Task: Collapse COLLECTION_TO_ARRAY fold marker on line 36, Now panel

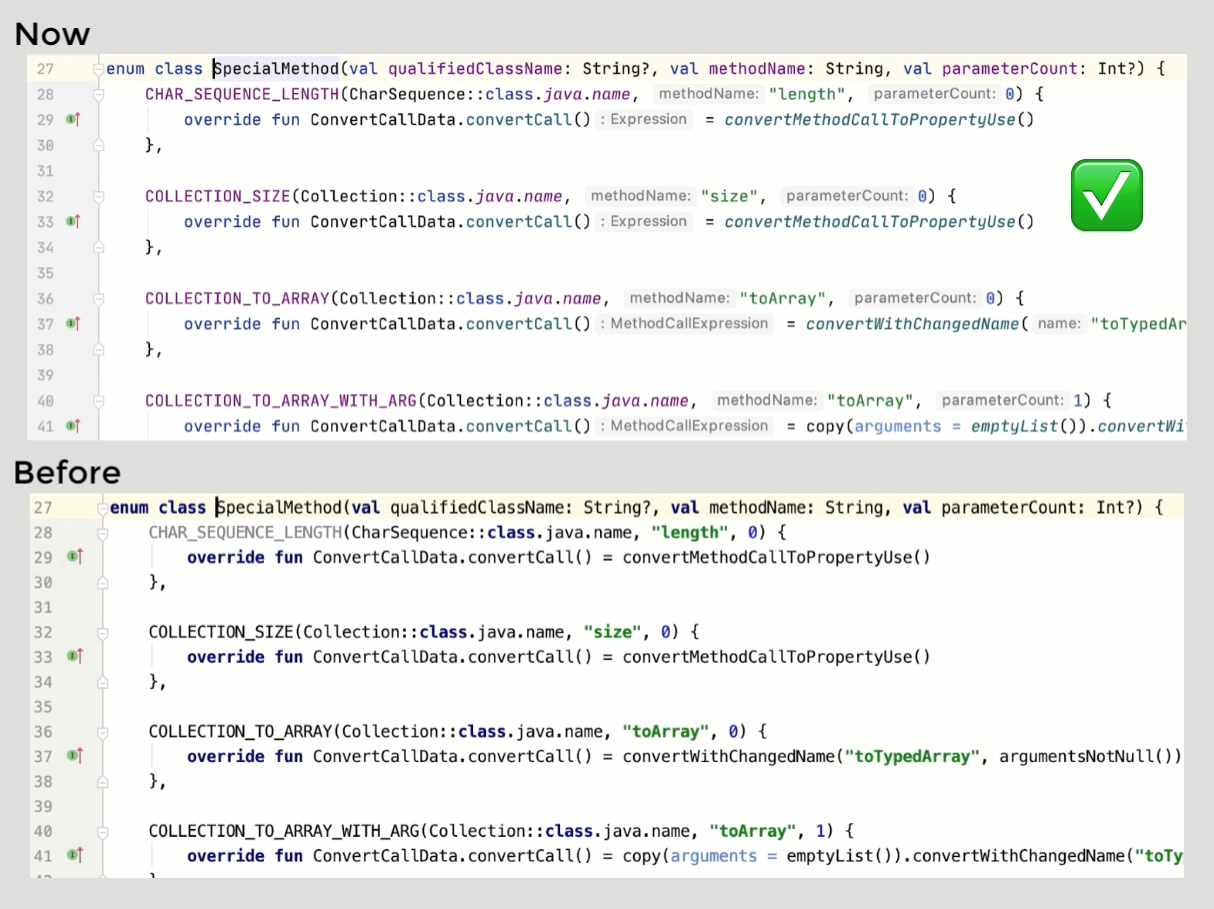Action: click(98, 299)
